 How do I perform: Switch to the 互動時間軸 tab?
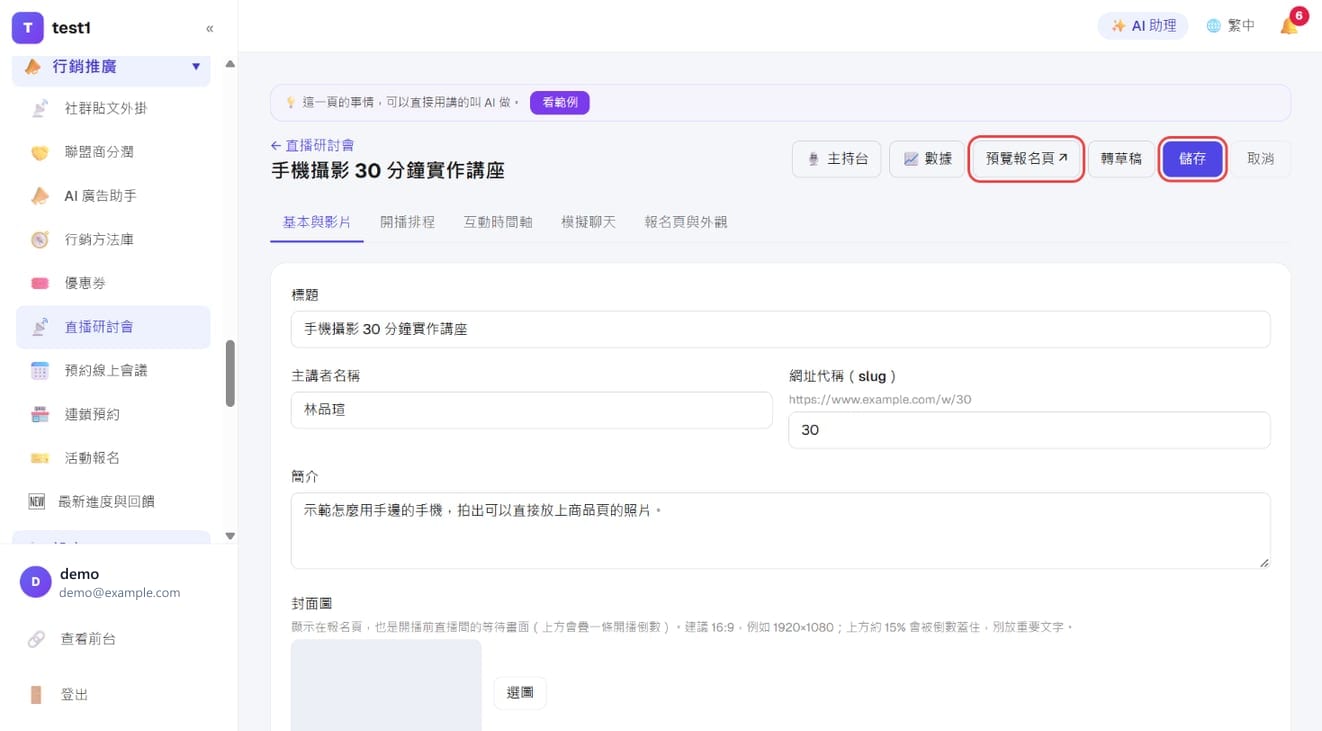coord(498,222)
